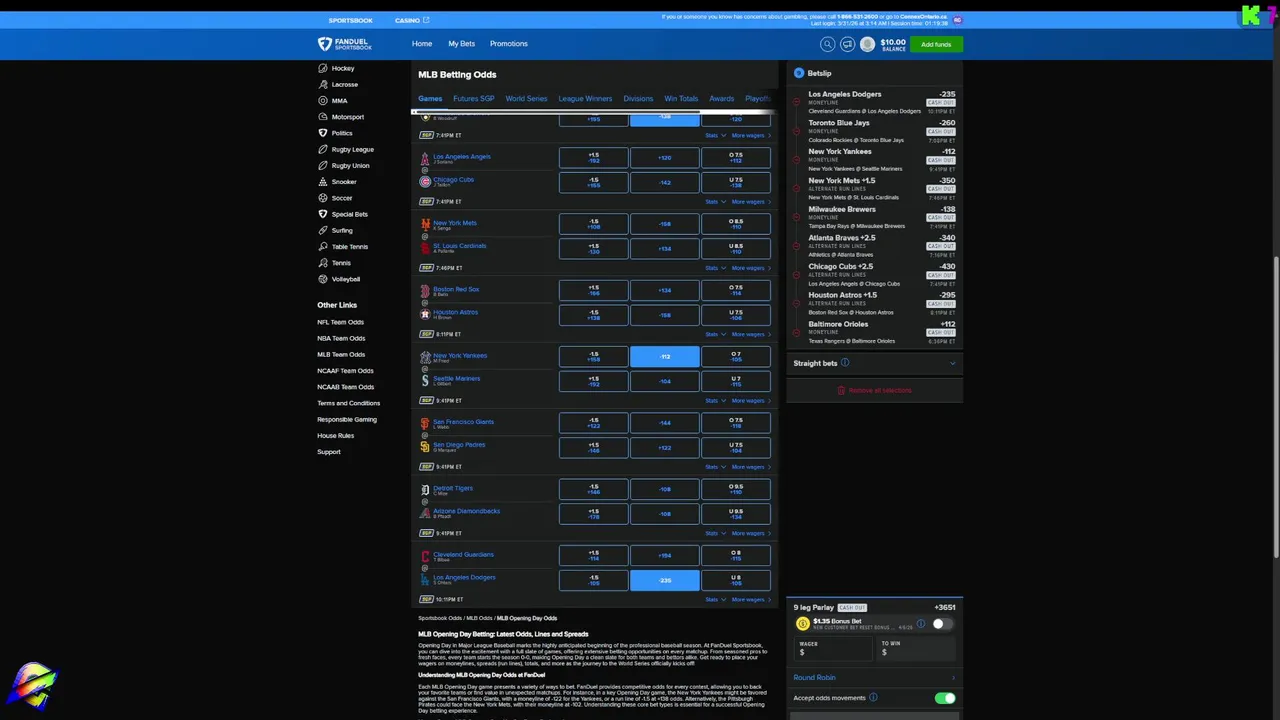Select the Soccer icon in sidebar
The height and width of the screenshot is (720, 1280).
323,198
